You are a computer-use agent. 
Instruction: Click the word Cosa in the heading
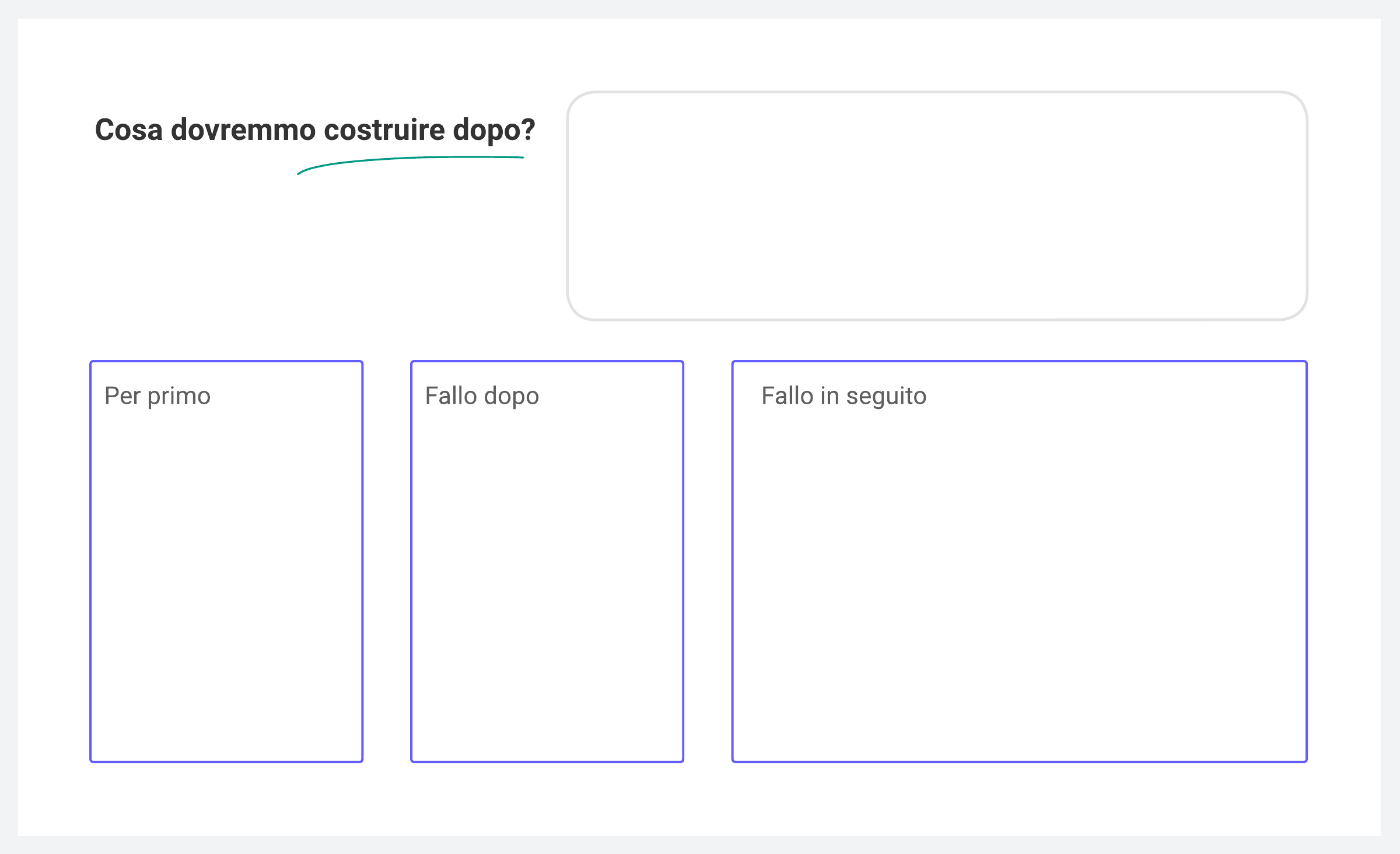click(128, 129)
